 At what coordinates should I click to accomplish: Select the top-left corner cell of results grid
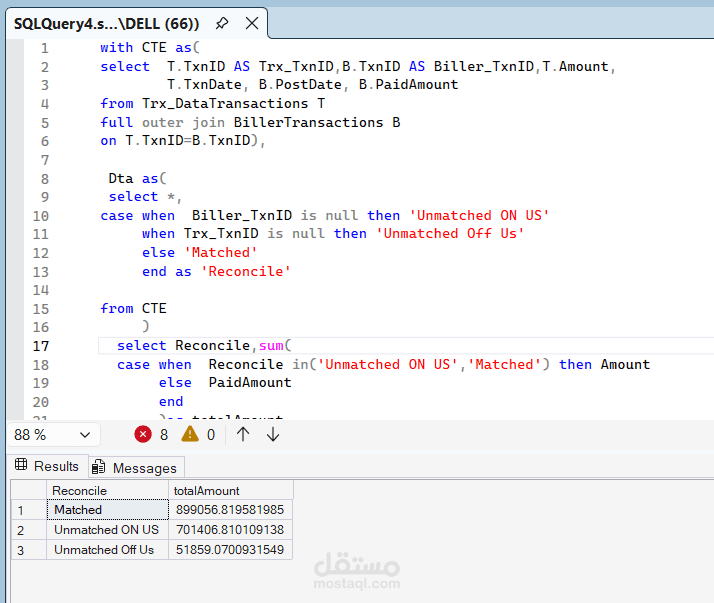coord(29,491)
